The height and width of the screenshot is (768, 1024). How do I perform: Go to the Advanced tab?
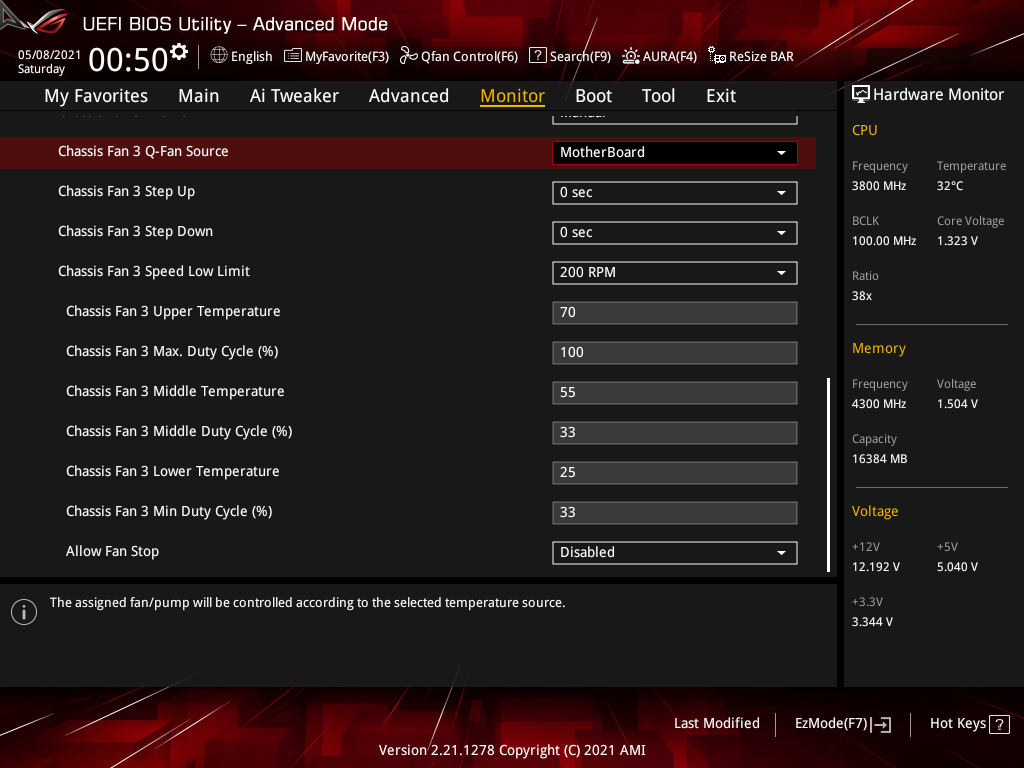click(x=409, y=96)
